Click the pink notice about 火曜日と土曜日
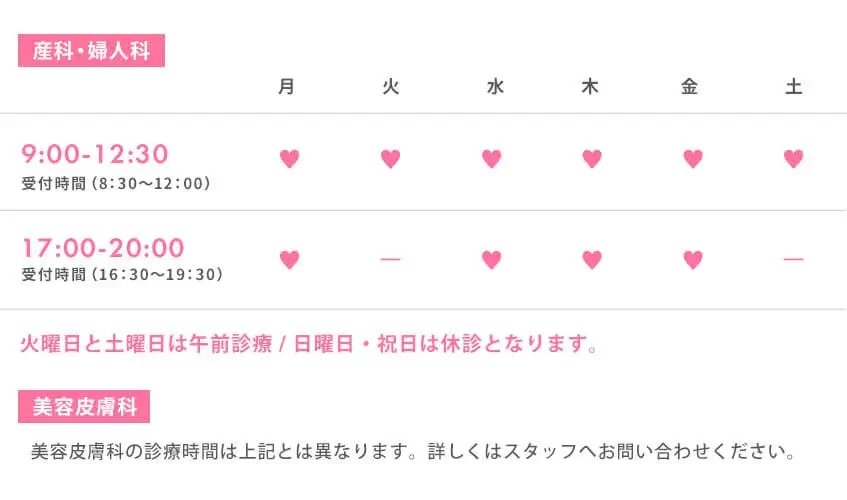This screenshot has height=500, width=847. (310, 346)
